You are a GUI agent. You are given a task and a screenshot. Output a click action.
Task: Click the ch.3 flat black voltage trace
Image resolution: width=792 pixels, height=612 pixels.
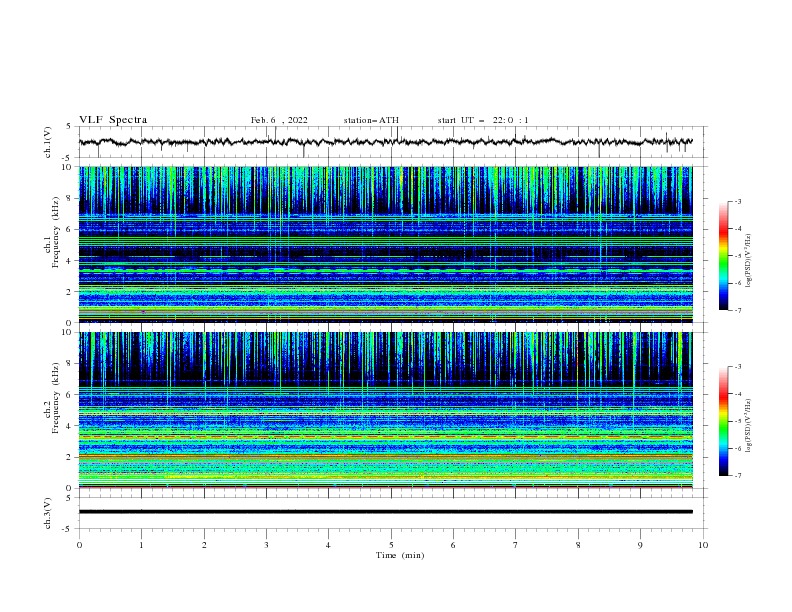386,512
